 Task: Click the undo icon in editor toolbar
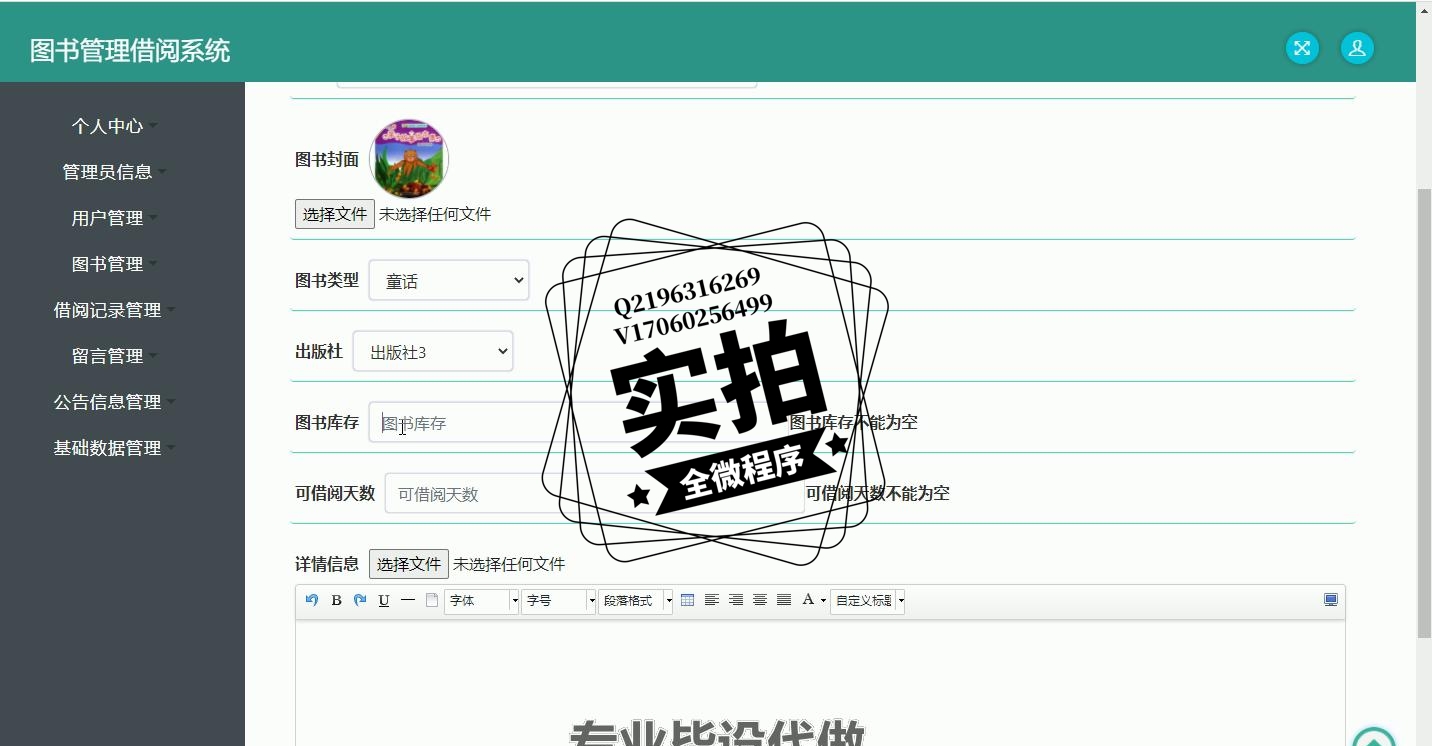point(312,600)
